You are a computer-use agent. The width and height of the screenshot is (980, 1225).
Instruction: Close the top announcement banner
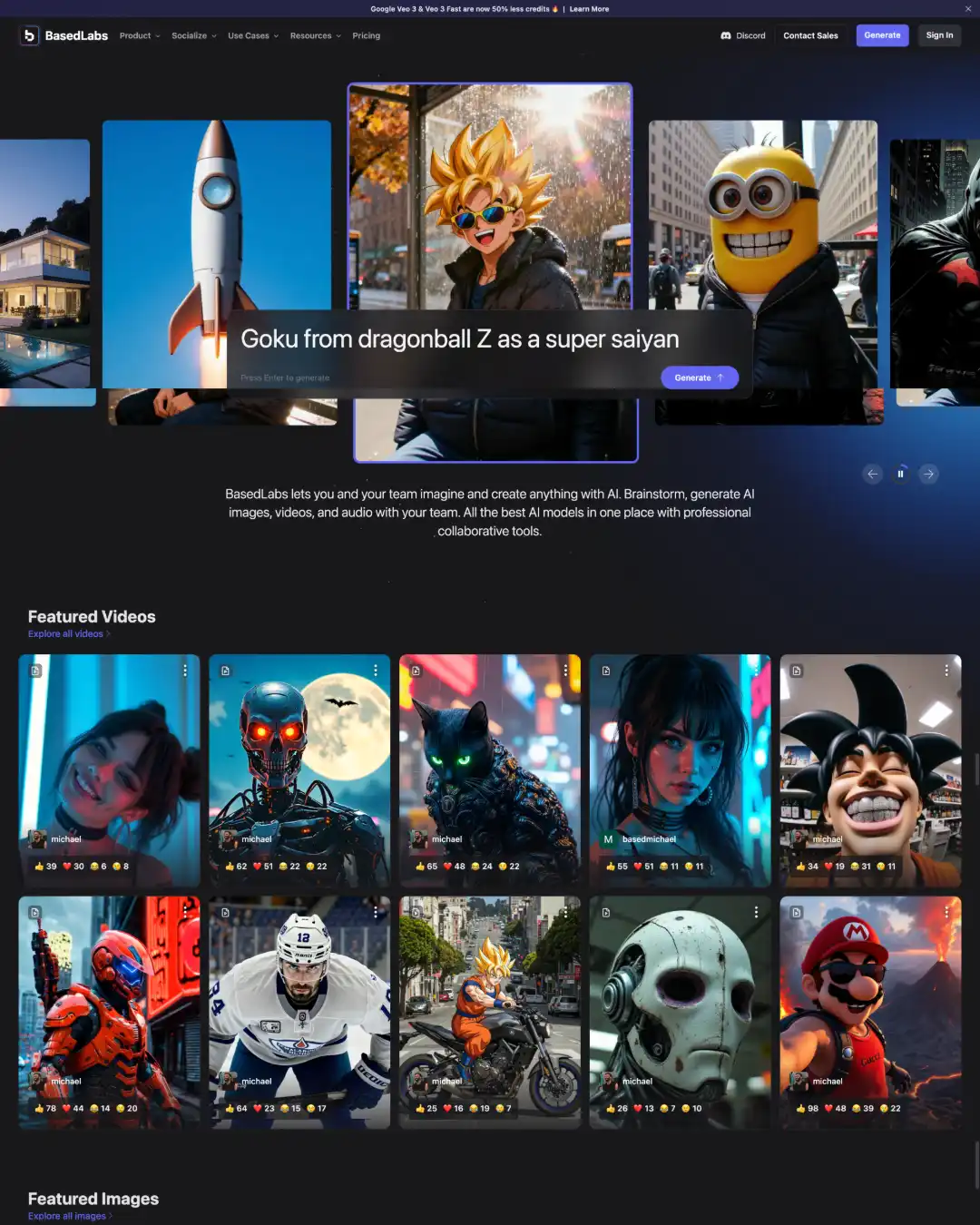(967, 9)
